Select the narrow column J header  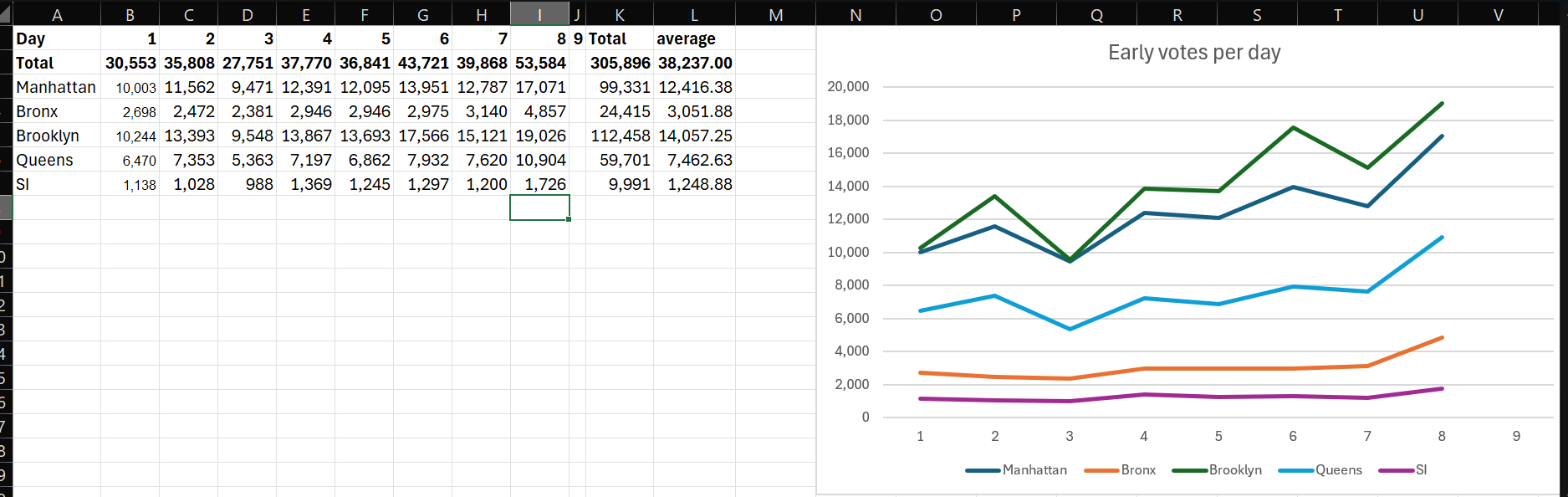coord(577,14)
